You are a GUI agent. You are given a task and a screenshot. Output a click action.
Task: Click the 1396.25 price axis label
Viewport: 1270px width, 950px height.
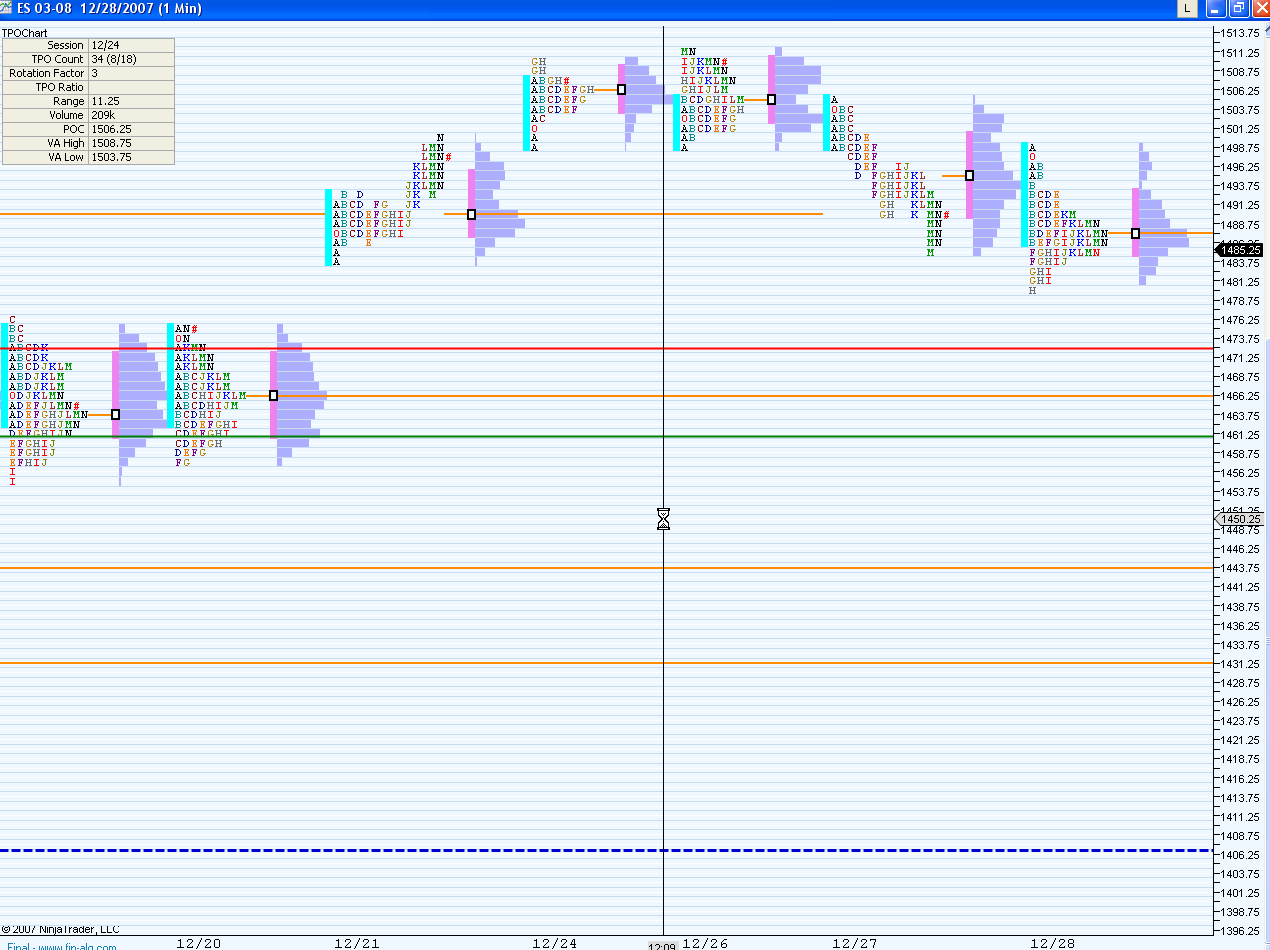tap(1238, 930)
